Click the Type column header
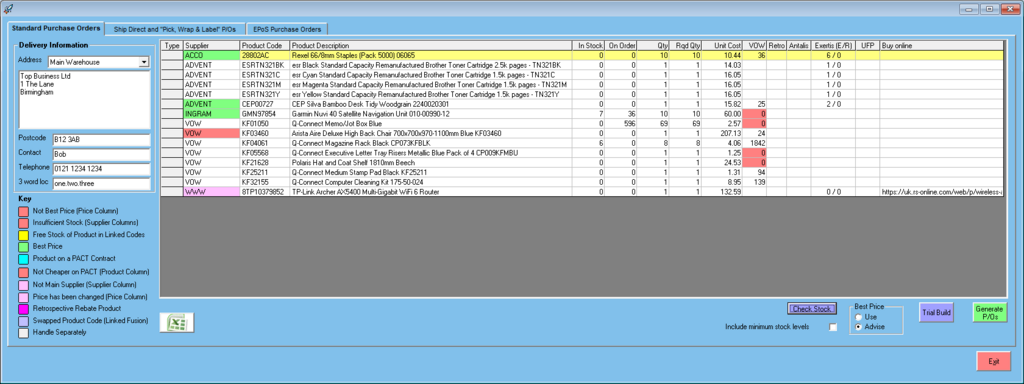The width and height of the screenshot is (1024, 384). (172, 46)
